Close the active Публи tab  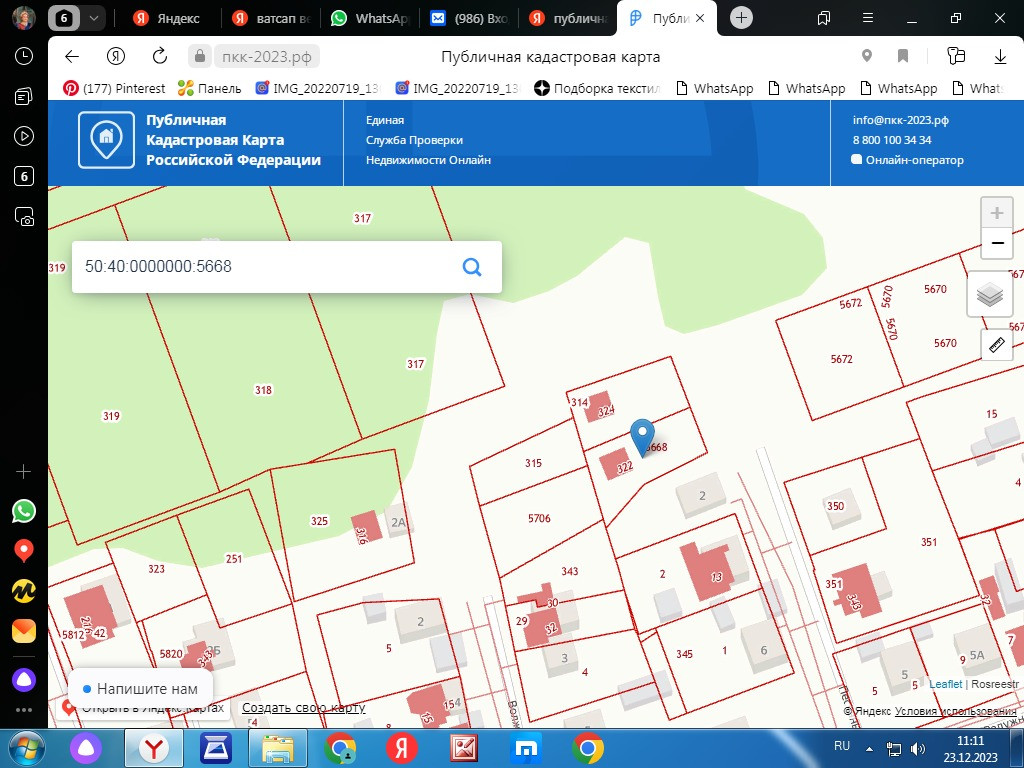(x=700, y=18)
